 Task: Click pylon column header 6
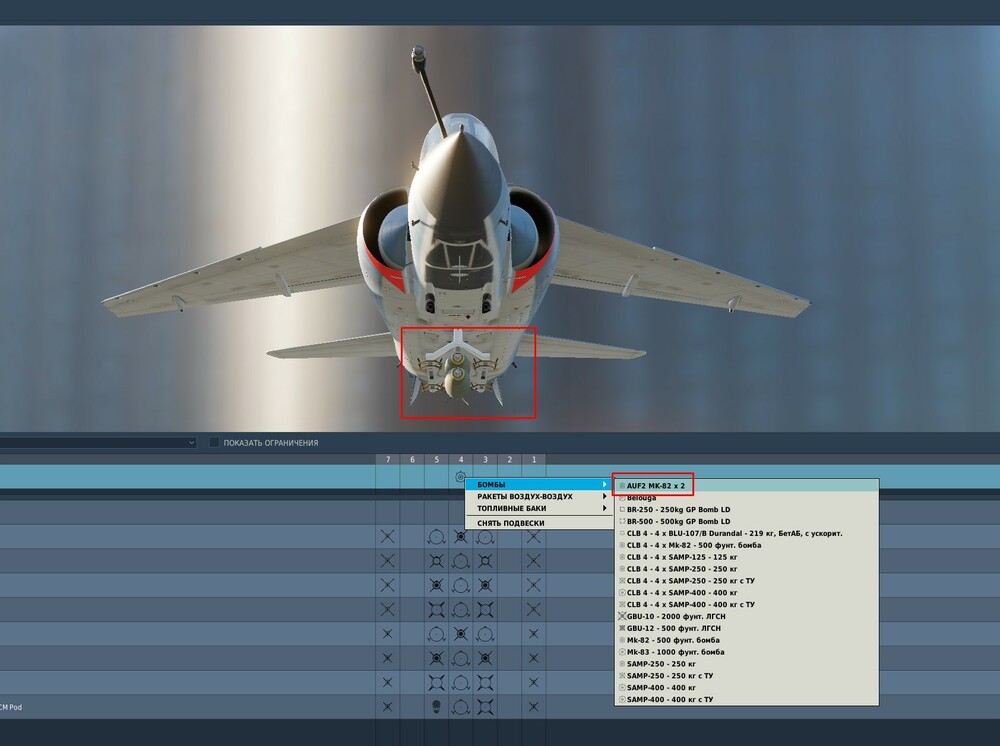(412, 459)
